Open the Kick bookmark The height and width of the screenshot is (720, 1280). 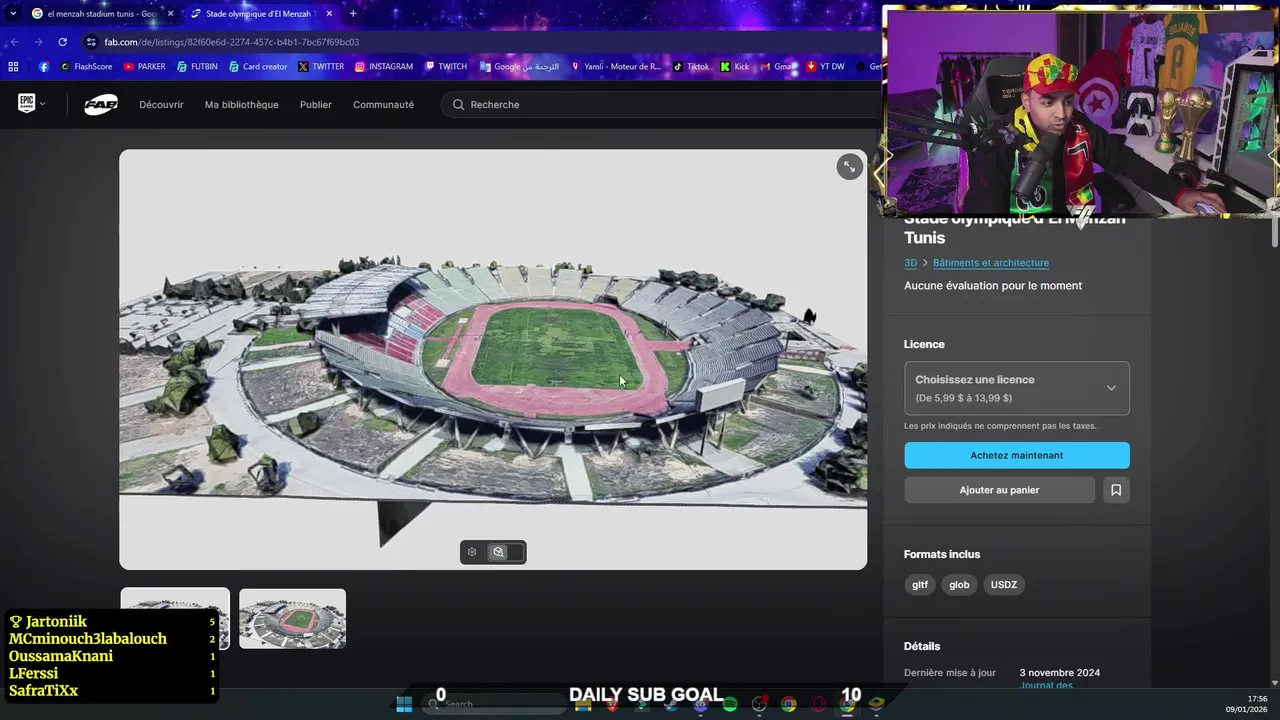[735, 67]
